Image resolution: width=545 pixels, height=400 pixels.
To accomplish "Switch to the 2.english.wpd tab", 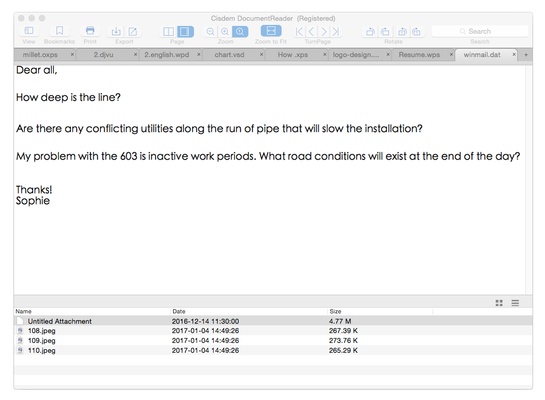I will point(170,55).
